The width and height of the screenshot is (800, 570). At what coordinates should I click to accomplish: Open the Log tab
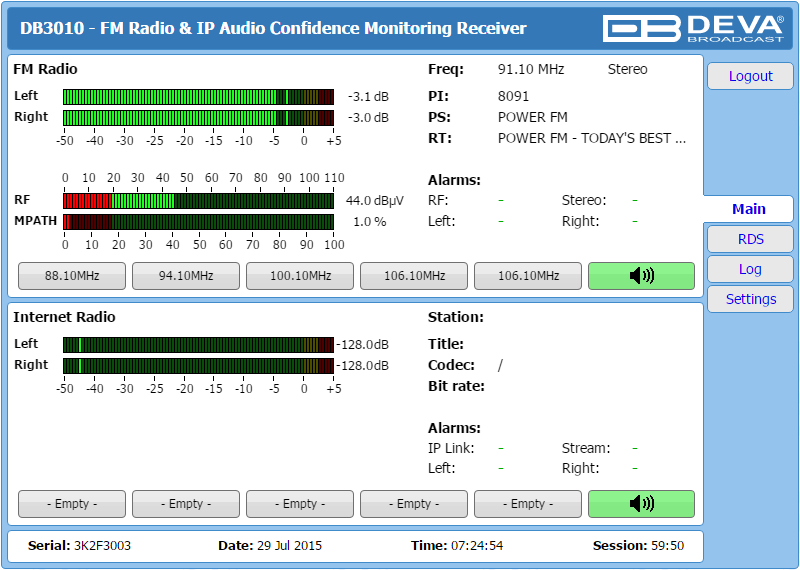(x=750, y=269)
